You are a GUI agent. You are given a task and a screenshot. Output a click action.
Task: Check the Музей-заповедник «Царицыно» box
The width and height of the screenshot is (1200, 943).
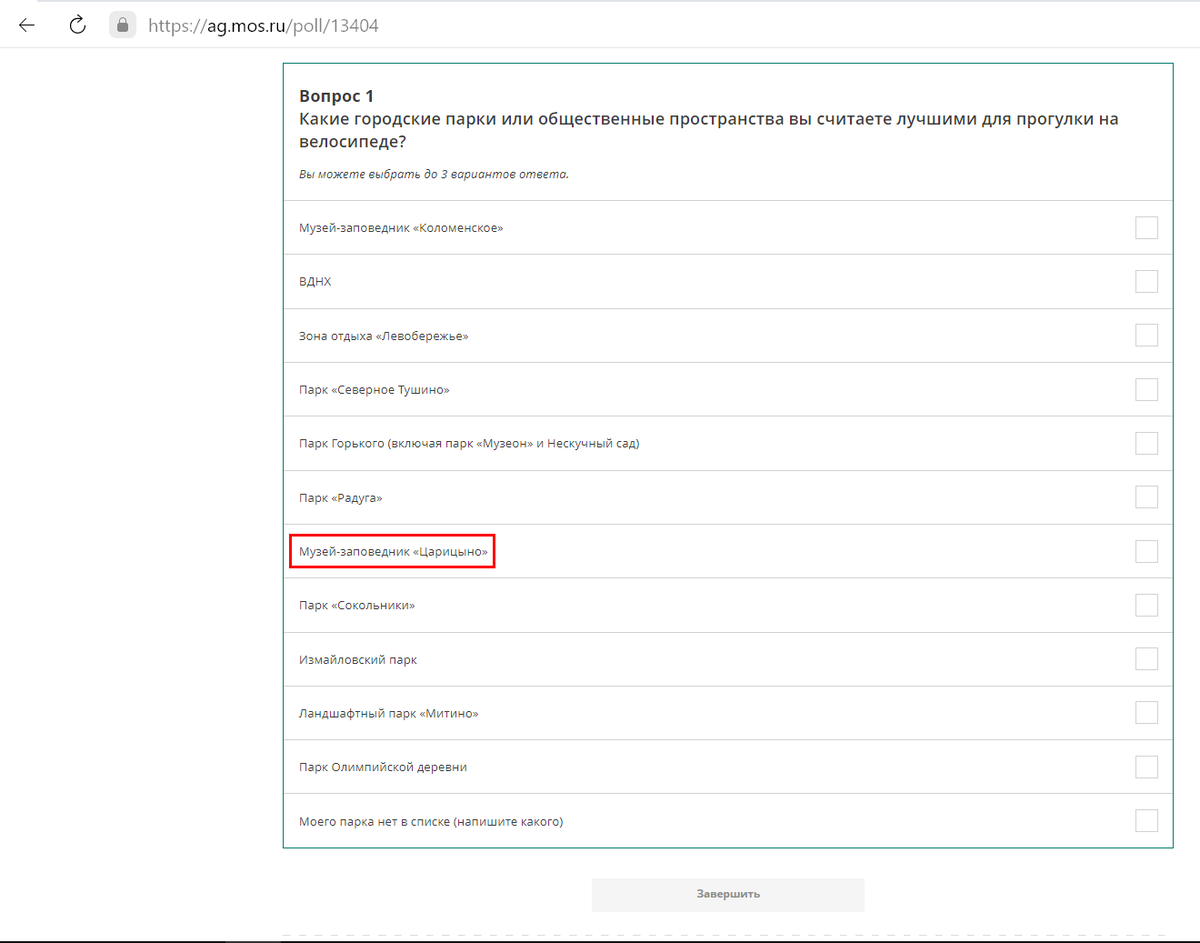pyautogui.click(x=1146, y=552)
